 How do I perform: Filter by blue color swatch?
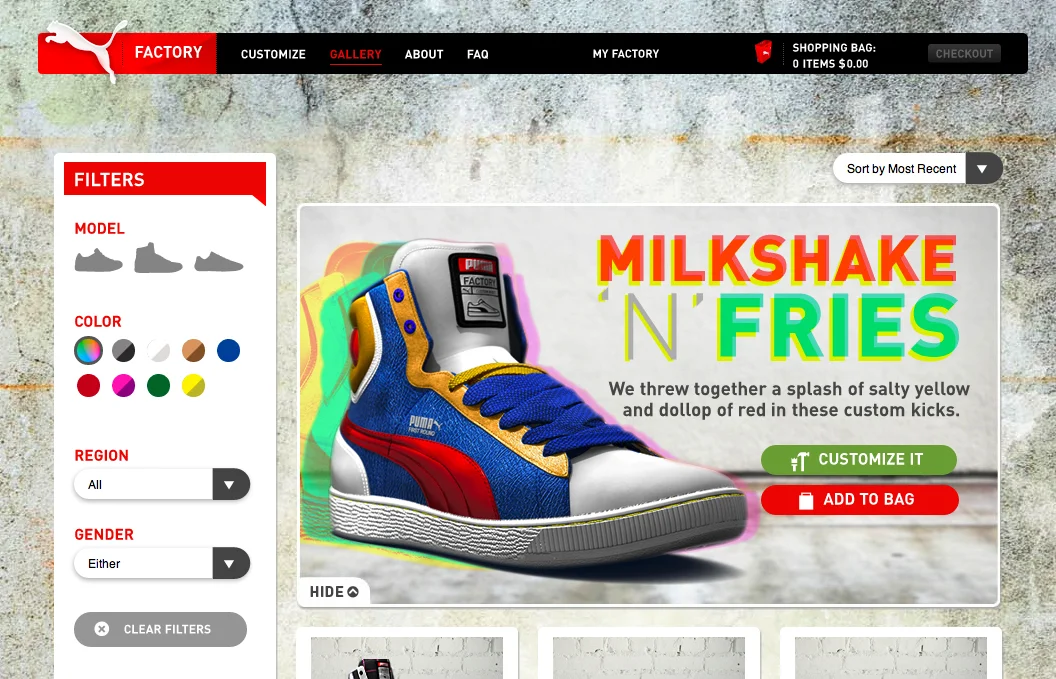click(x=228, y=350)
